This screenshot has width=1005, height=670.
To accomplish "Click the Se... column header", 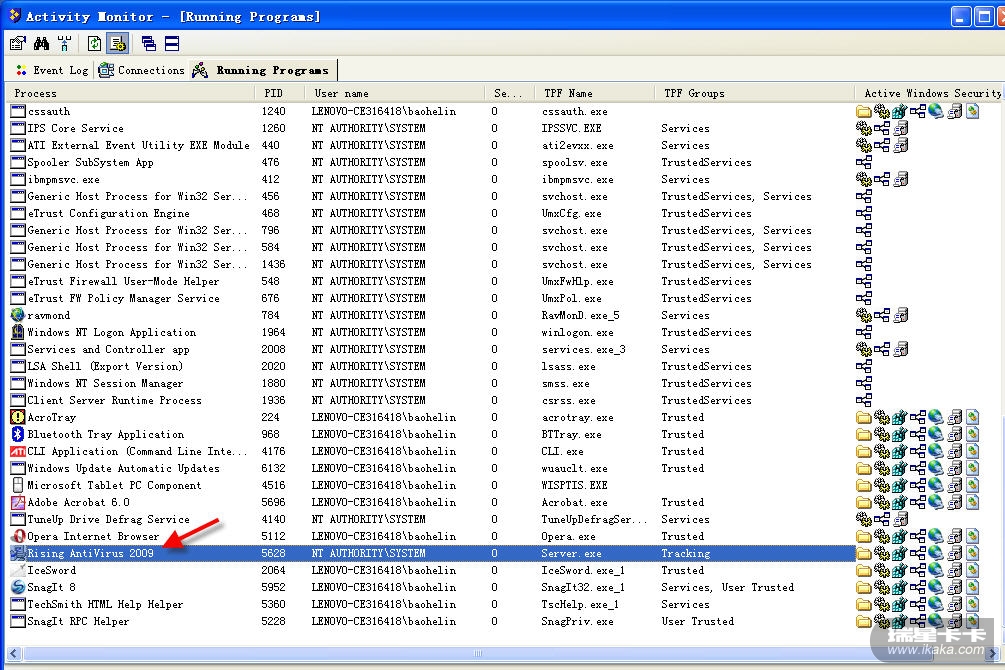I will 510,94.
